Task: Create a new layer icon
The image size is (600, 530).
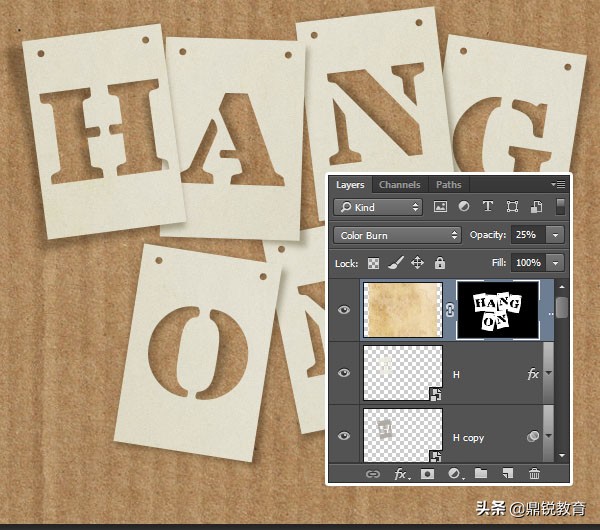Action: 507,473
